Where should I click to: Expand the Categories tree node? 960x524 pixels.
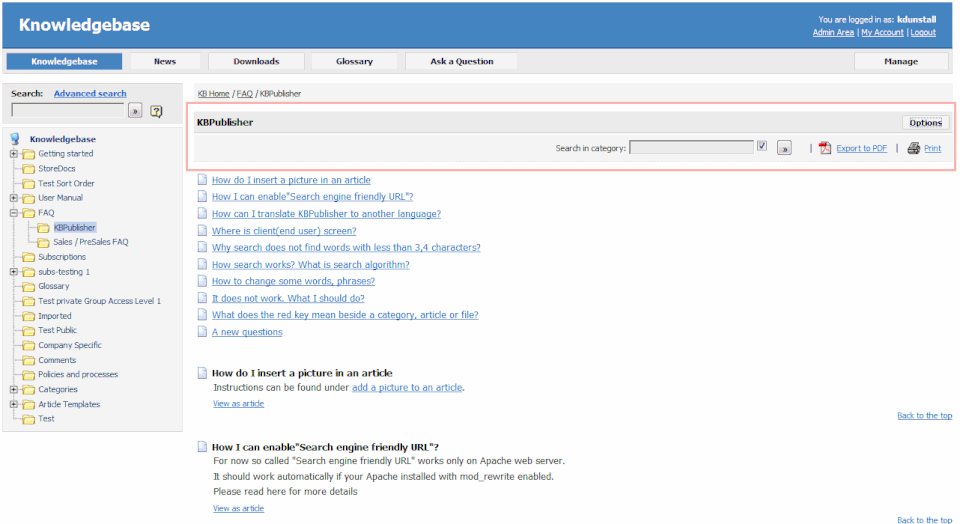[13, 389]
